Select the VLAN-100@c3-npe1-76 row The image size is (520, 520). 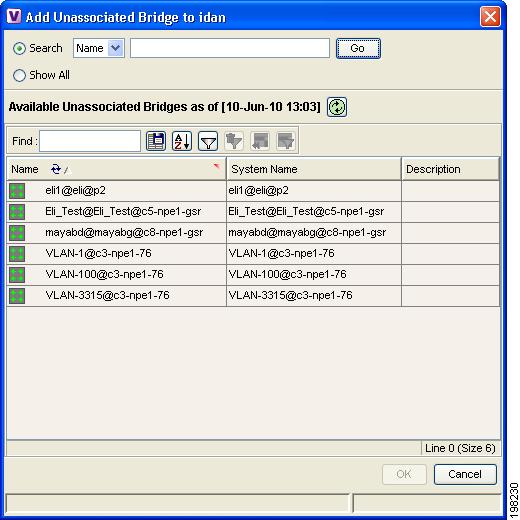tap(253, 275)
